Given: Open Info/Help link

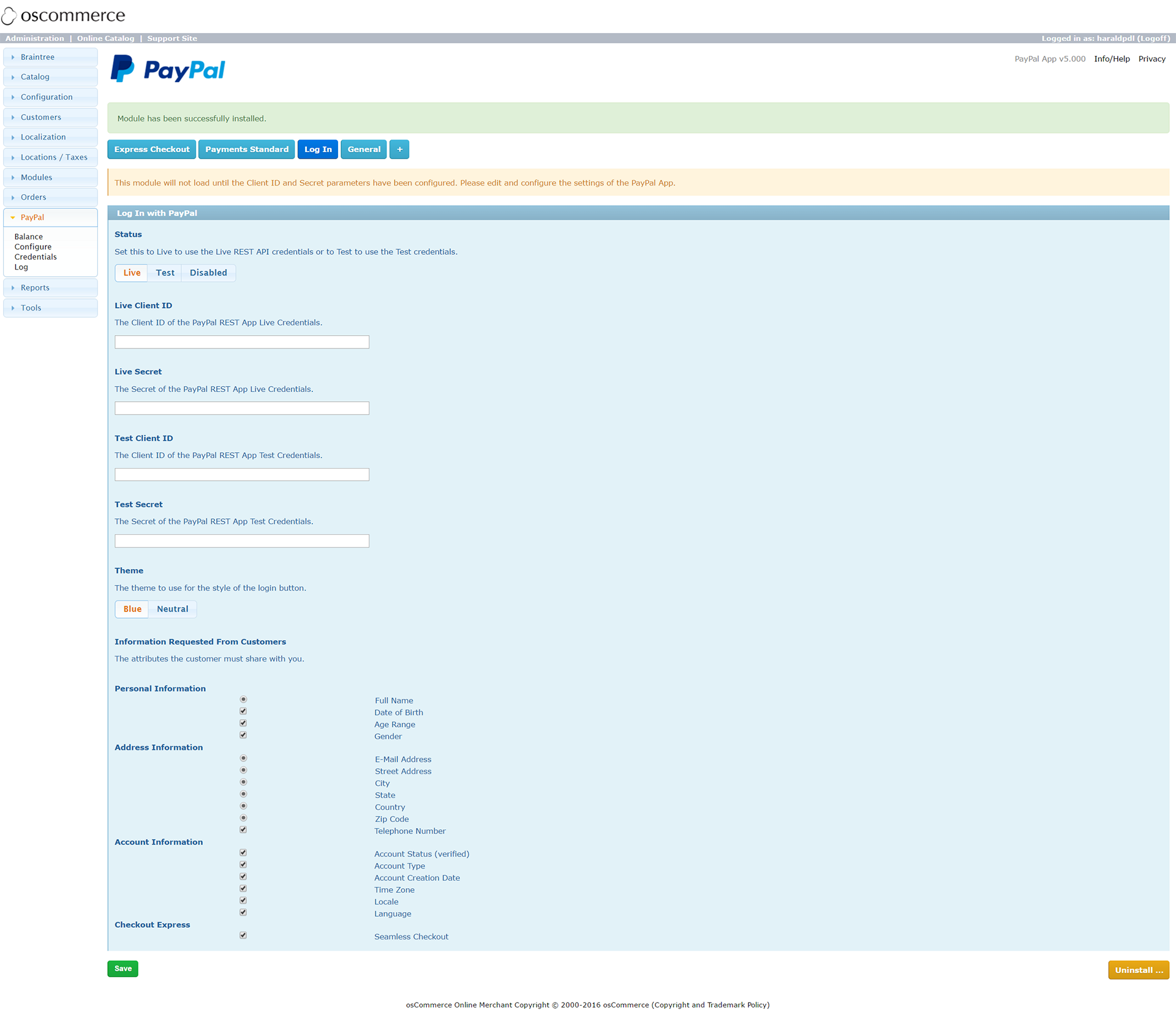Looking at the screenshot, I should click(1112, 59).
